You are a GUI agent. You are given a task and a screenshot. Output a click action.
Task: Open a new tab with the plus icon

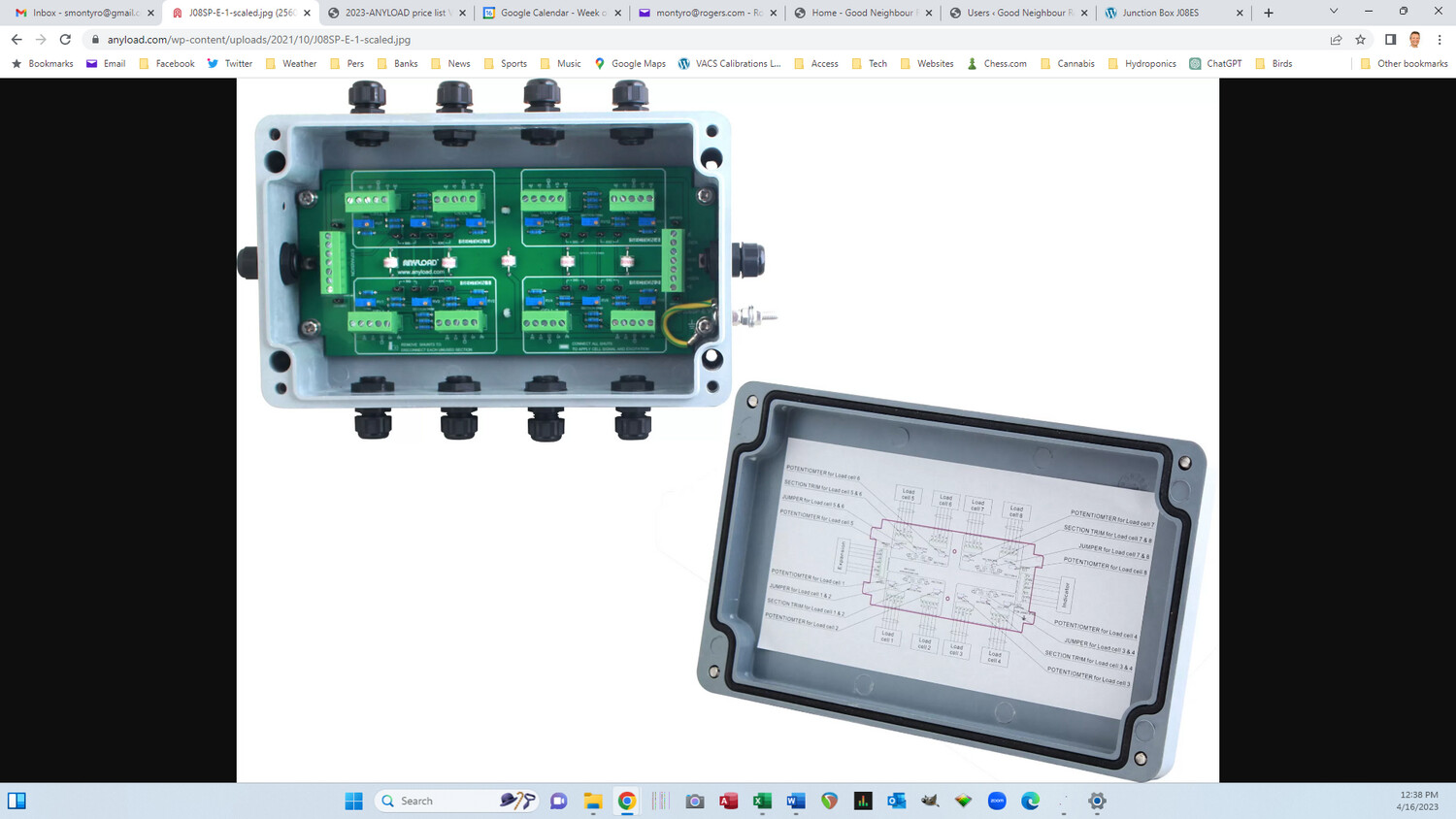point(1268,13)
